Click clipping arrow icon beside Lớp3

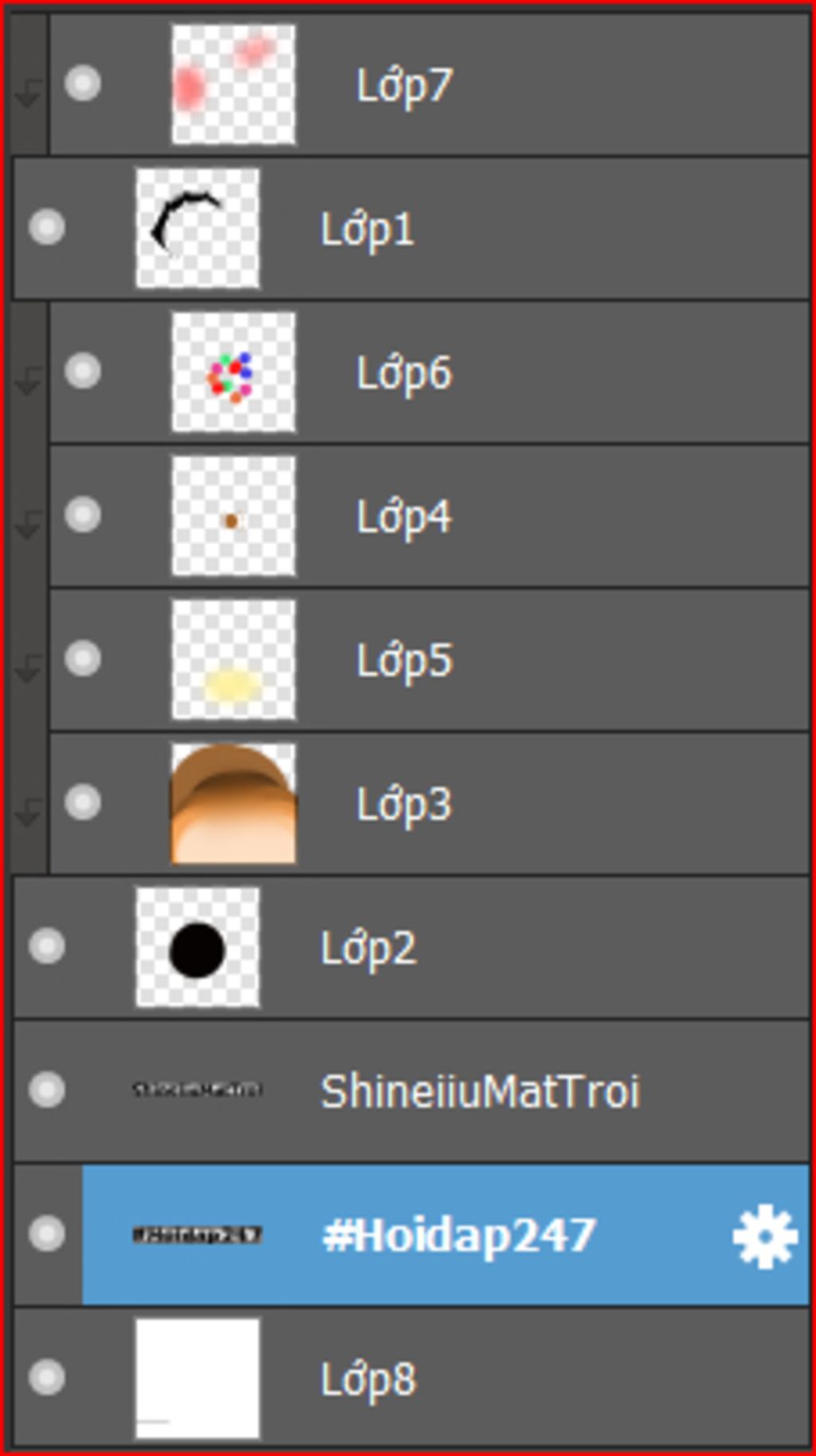[29, 813]
